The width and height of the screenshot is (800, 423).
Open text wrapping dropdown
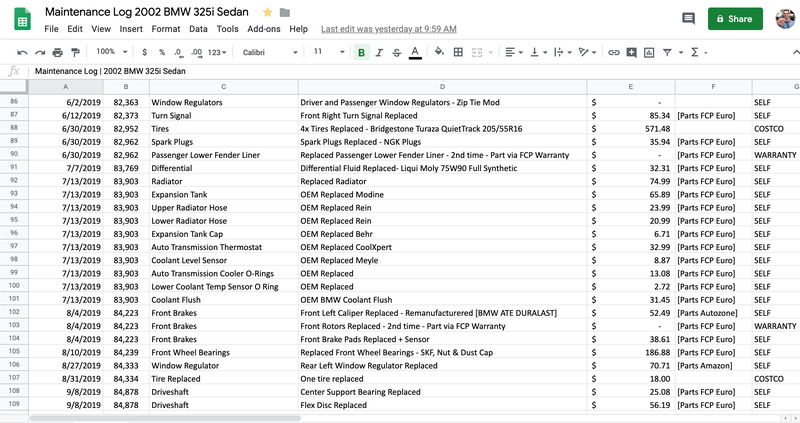click(562, 52)
